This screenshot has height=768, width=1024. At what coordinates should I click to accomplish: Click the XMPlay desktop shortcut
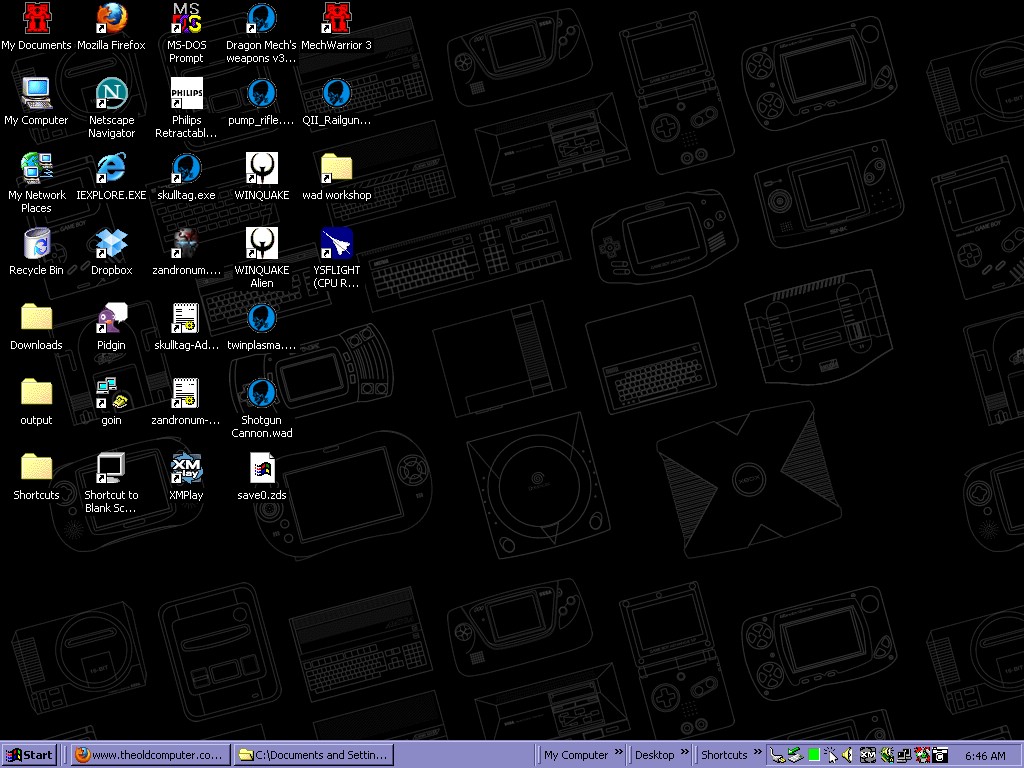(186, 469)
